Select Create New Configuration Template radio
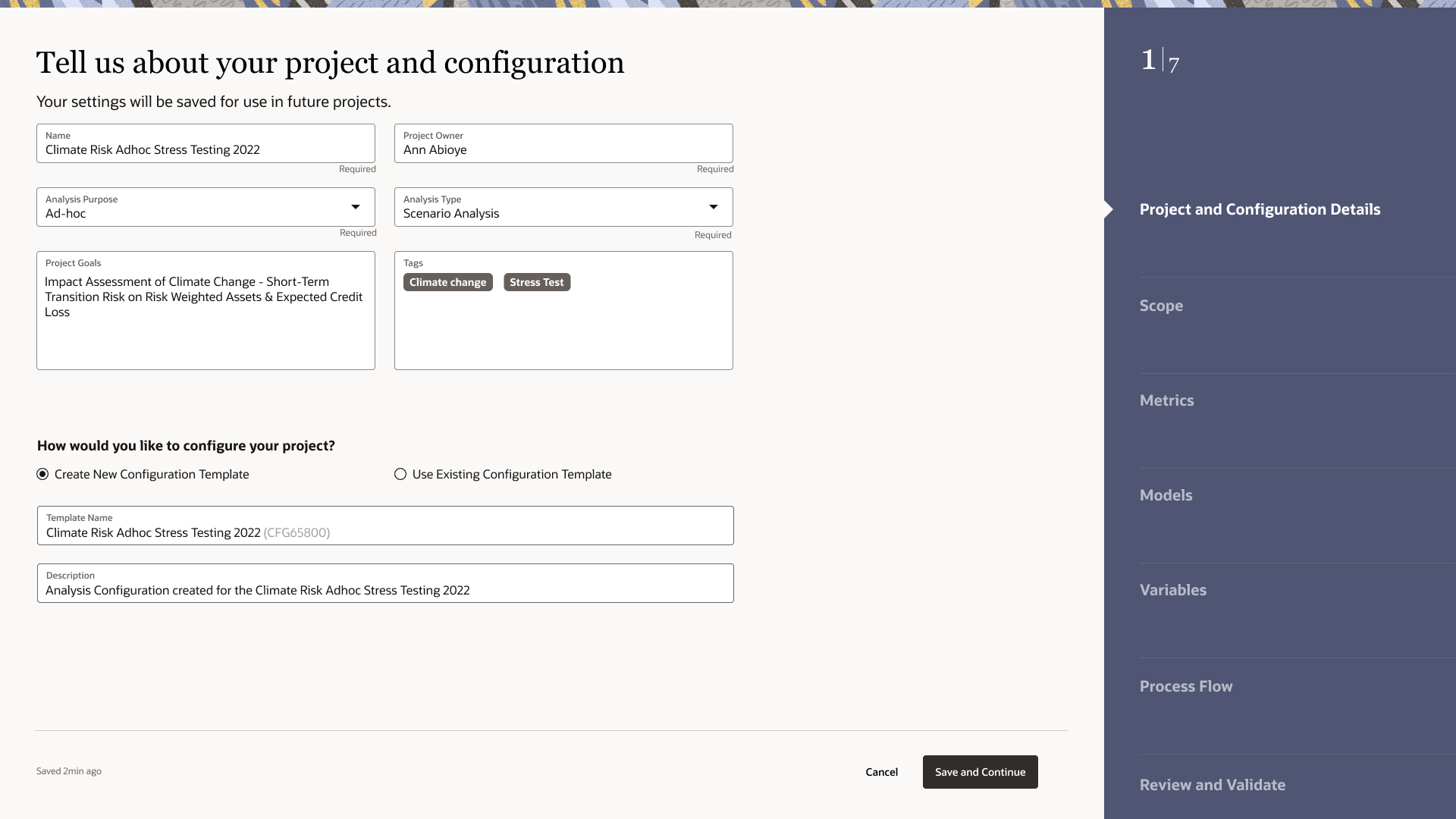 point(42,474)
